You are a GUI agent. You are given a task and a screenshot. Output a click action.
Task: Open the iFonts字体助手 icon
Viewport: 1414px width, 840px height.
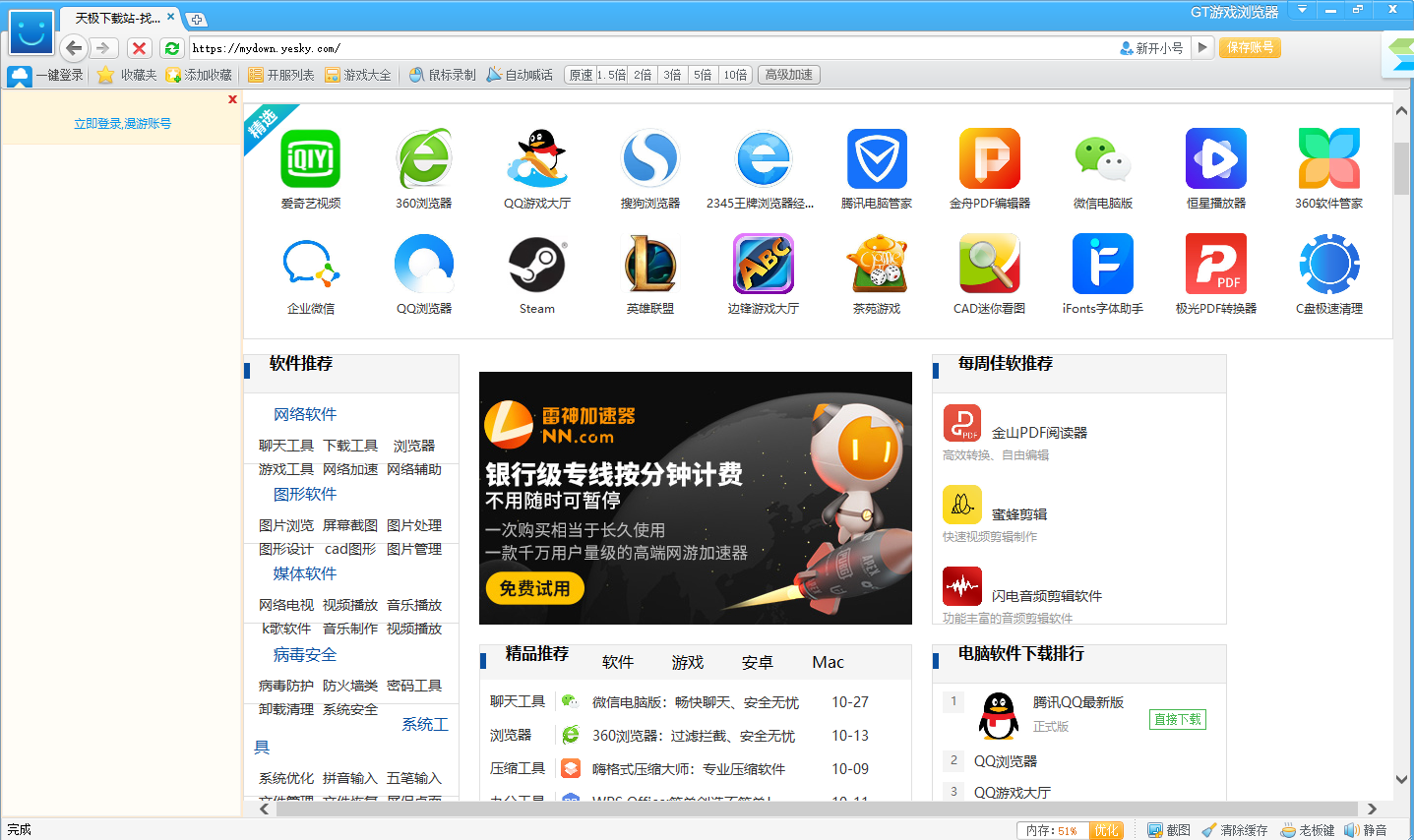click(1103, 264)
